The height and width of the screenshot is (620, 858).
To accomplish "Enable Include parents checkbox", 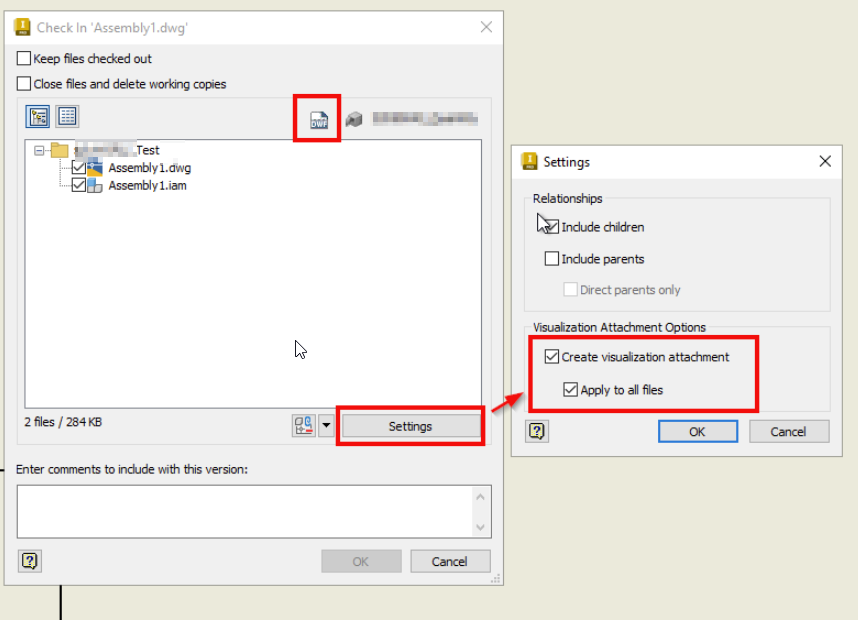I will [552, 258].
